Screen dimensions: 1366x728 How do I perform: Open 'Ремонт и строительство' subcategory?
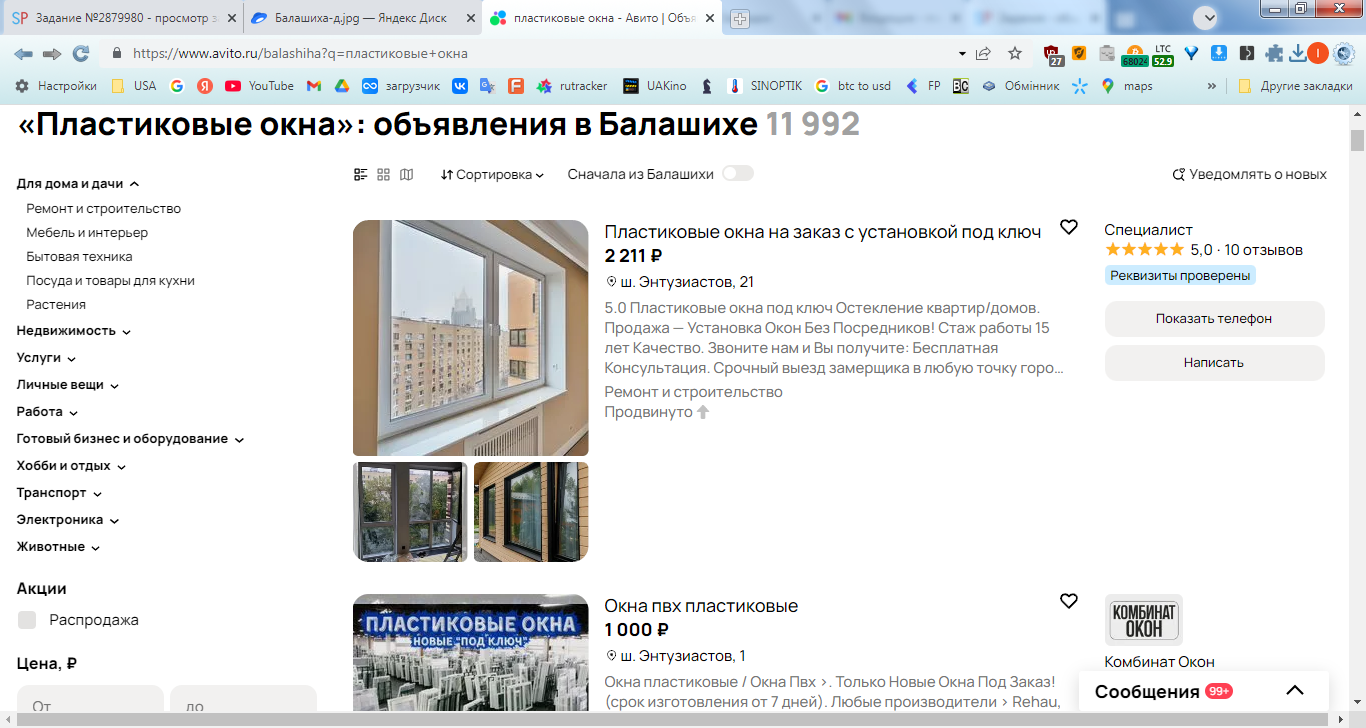pos(104,209)
